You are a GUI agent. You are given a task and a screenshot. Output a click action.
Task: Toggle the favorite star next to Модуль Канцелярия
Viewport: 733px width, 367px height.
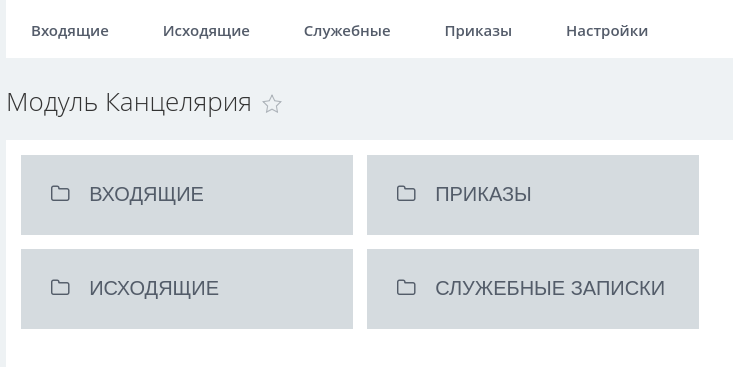pos(272,104)
